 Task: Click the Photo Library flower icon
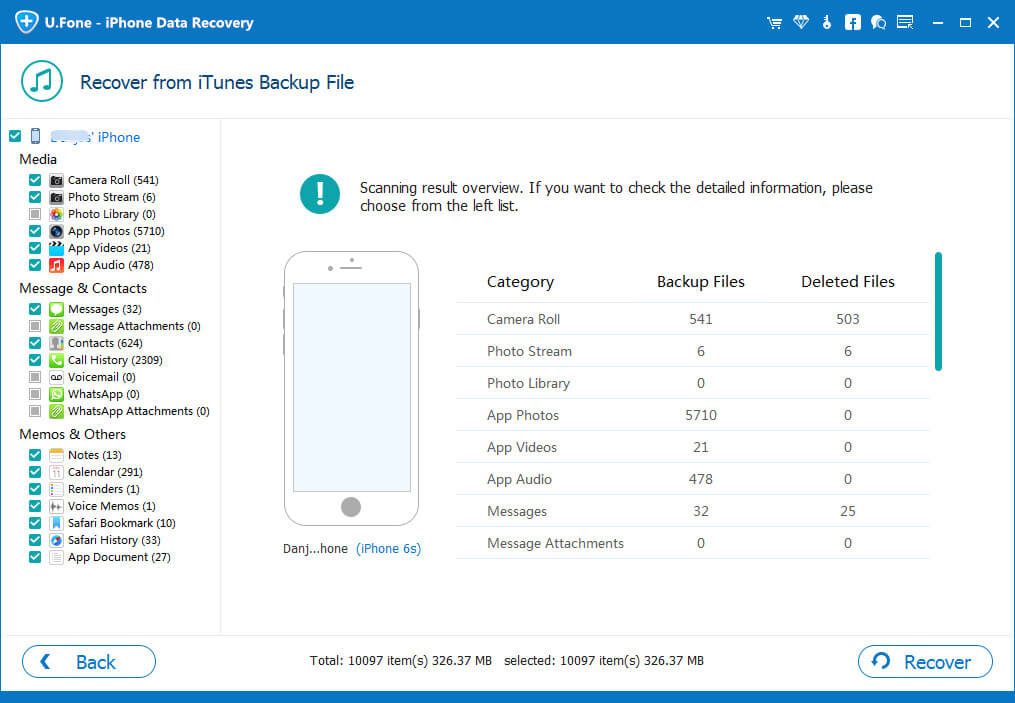[56, 214]
